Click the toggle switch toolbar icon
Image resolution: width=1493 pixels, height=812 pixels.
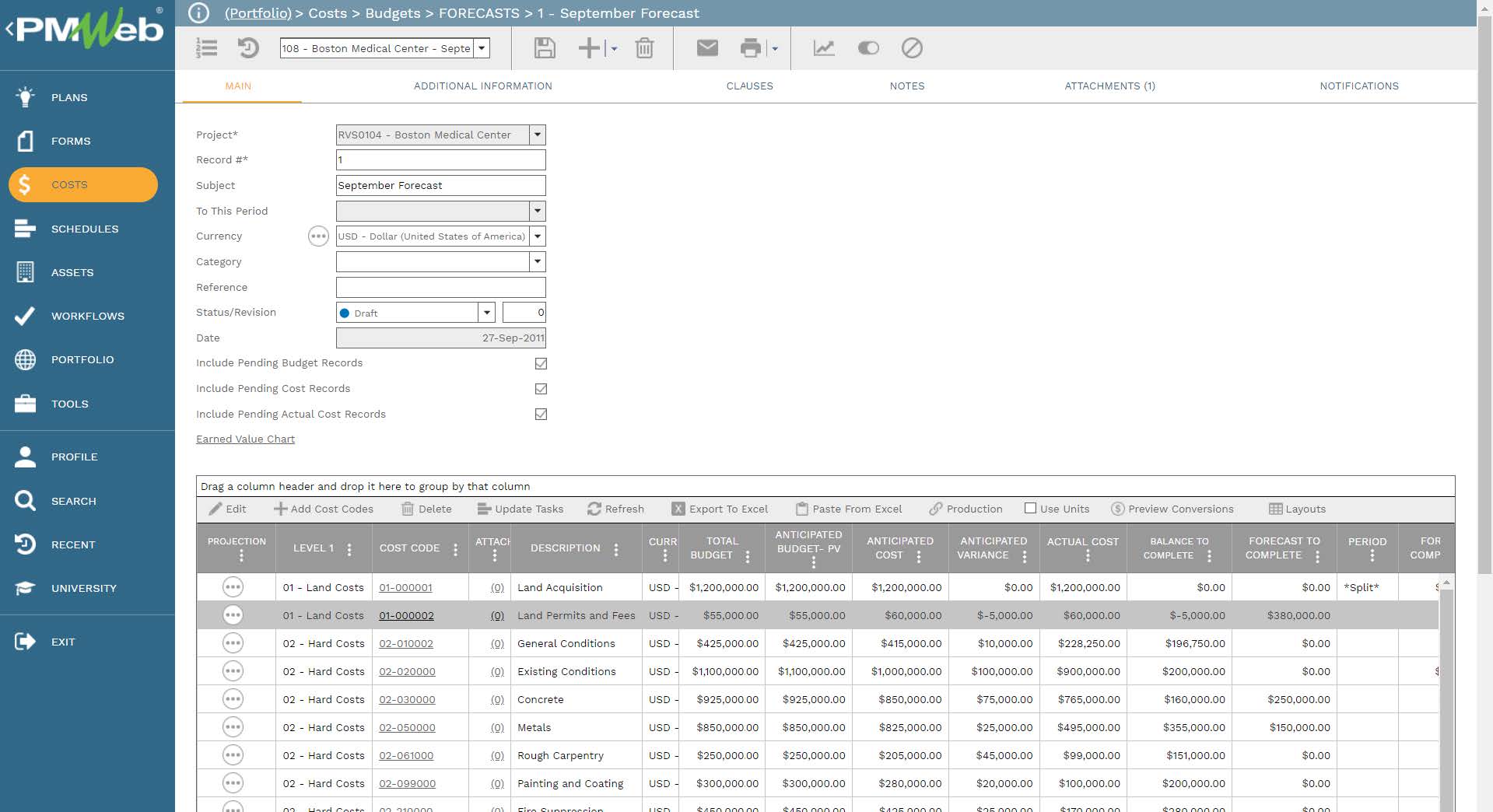(868, 48)
